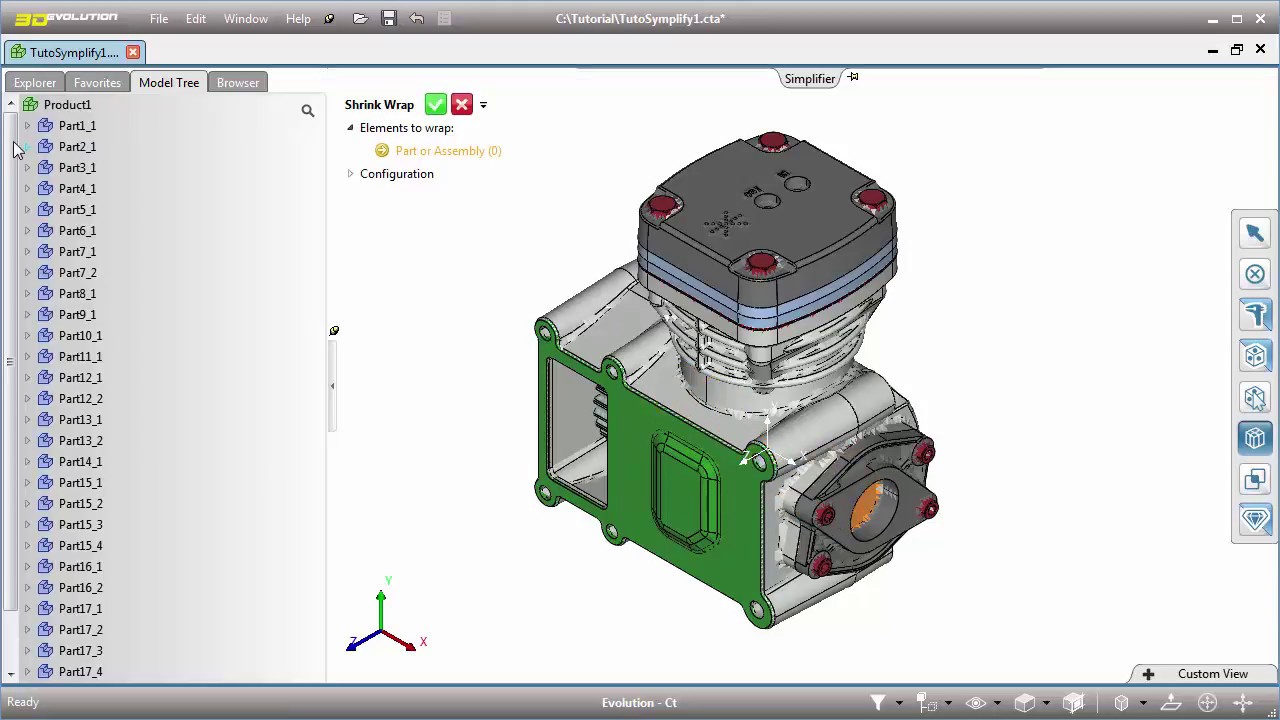
Task: Close the TutoSymplify1 document tab
Action: point(132,52)
